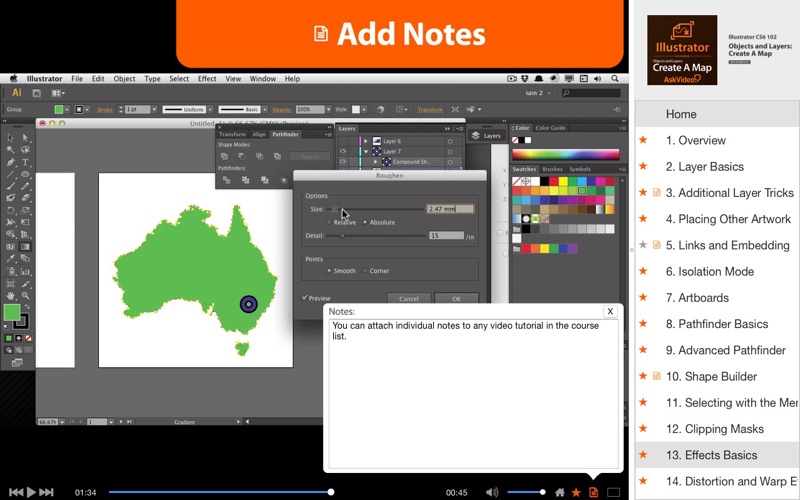Switch to the Color Guide tab
This screenshot has width=800, height=500.
(x=550, y=128)
